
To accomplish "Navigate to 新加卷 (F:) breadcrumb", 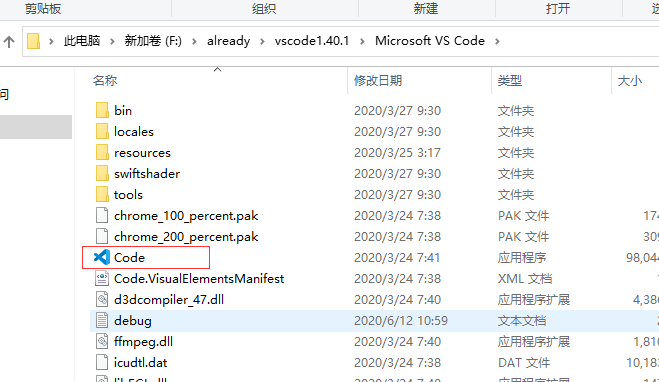I will 153,41.
